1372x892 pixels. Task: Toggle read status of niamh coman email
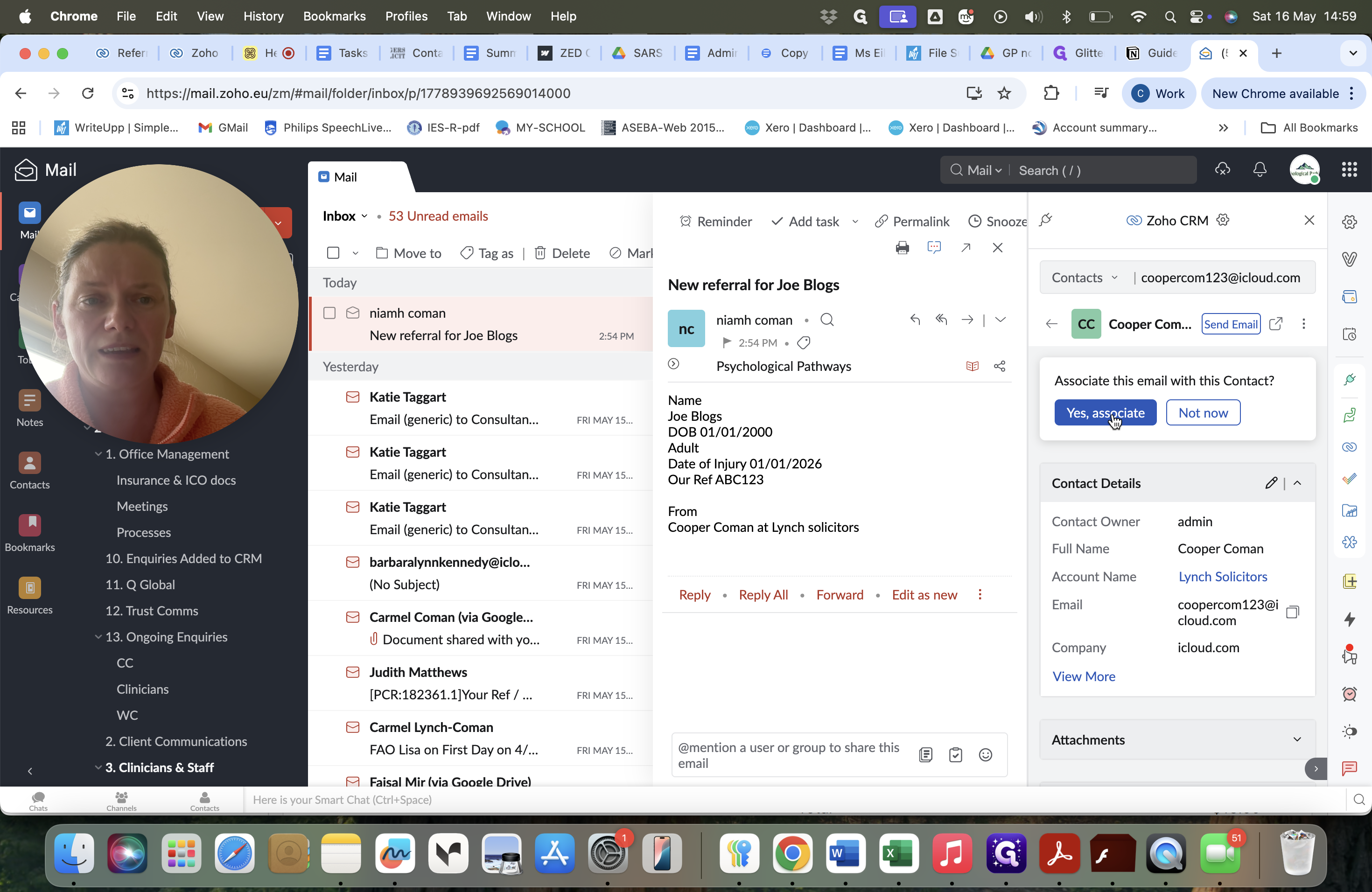point(353,313)
